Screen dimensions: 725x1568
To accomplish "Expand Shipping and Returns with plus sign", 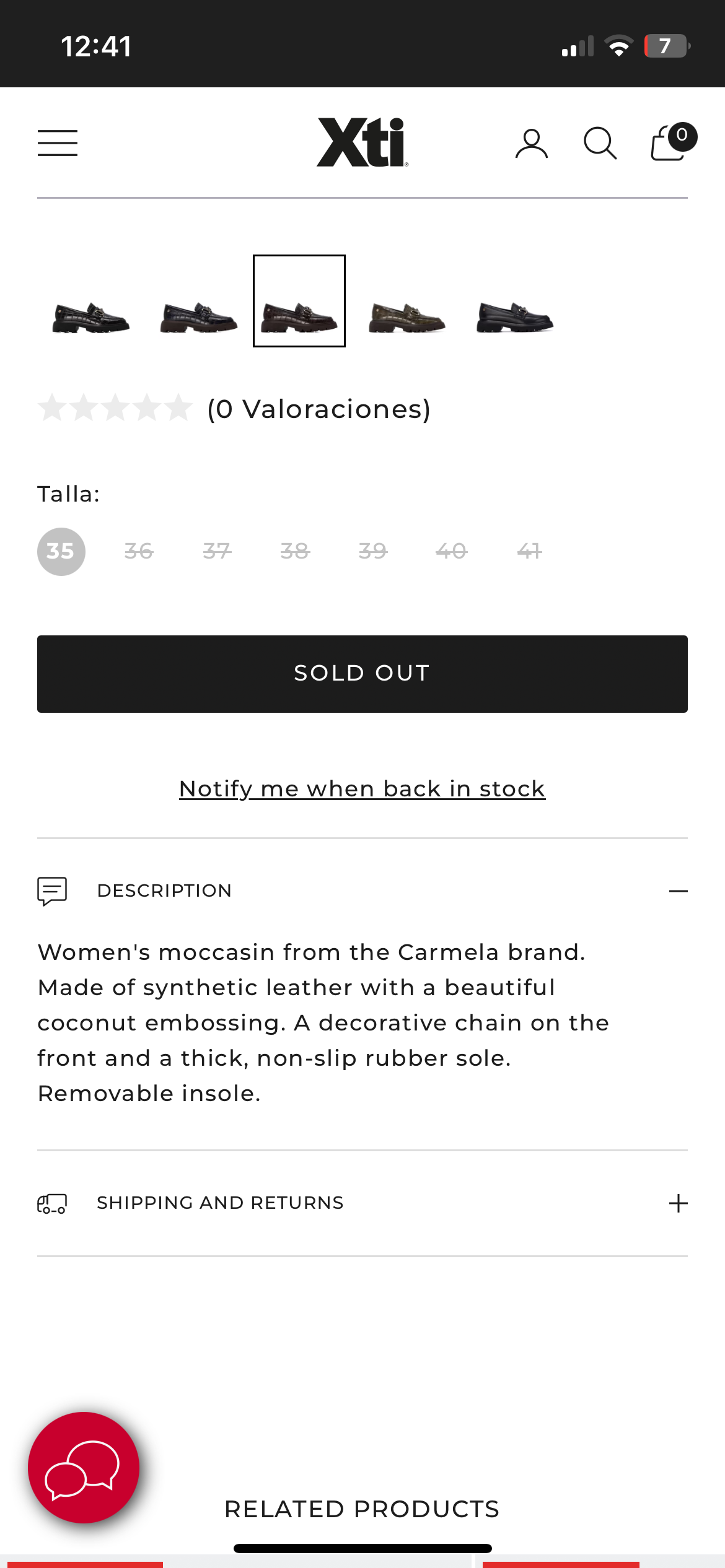I will [678, 1203].
